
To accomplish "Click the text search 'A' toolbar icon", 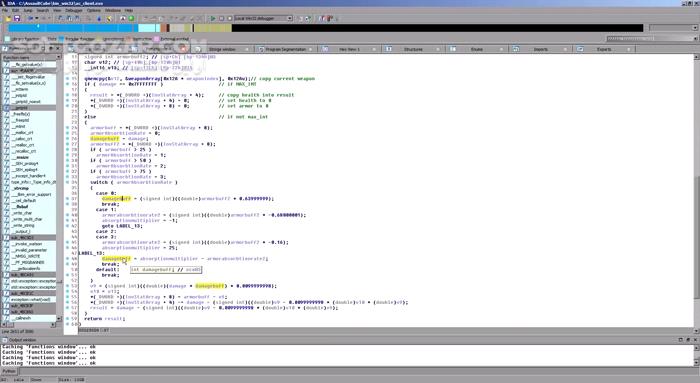I will [x=123, y=18].
